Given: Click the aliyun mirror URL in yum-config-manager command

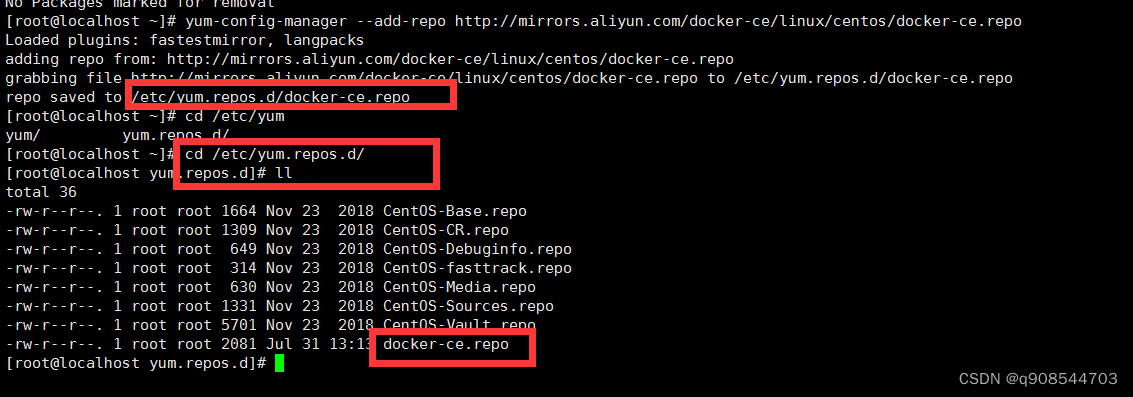Looking at the screenshot, I should [x=738, y=22].
